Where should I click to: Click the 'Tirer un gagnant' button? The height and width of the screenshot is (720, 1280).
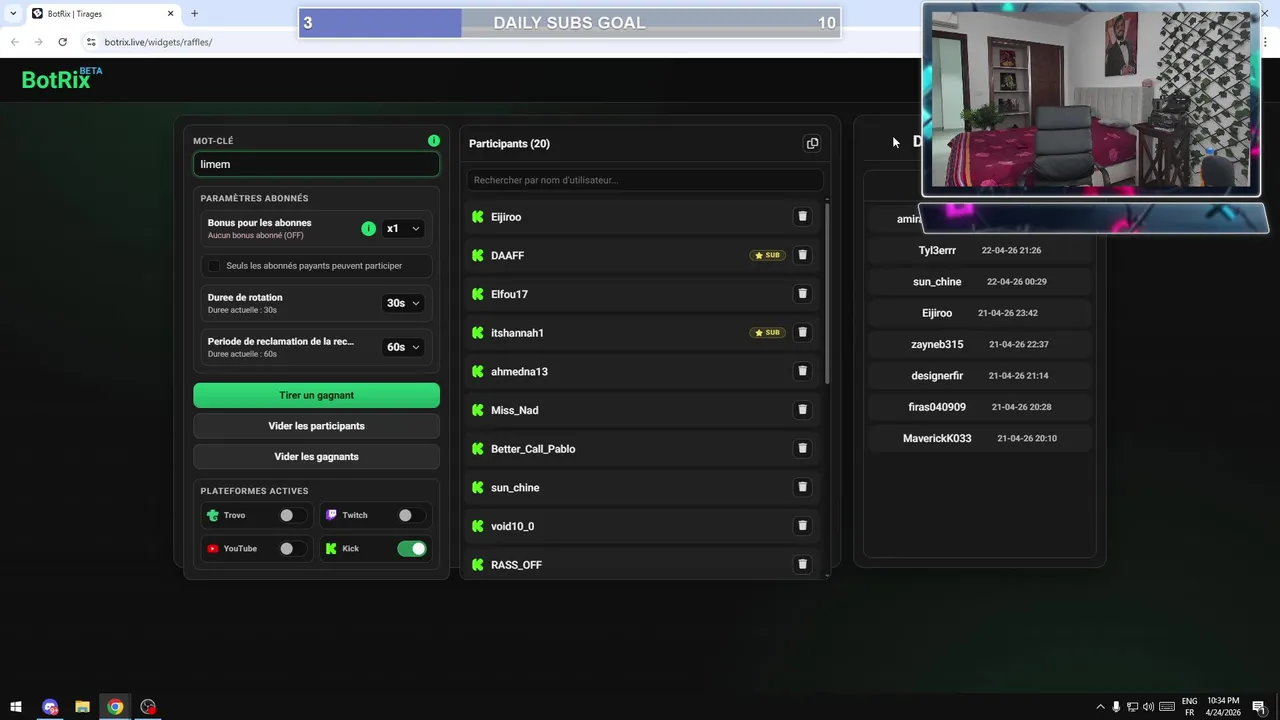[x=316, y=395]
